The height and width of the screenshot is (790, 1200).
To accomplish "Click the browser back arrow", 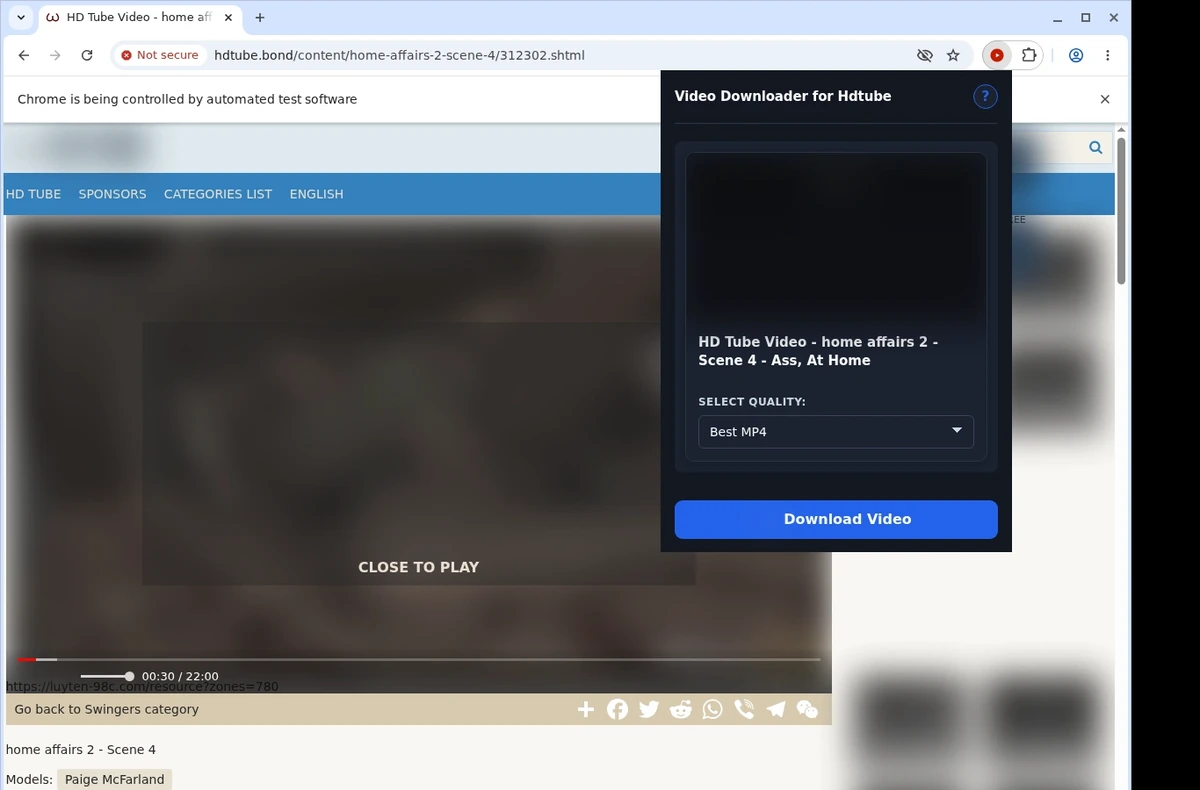I will click(24, 55).
